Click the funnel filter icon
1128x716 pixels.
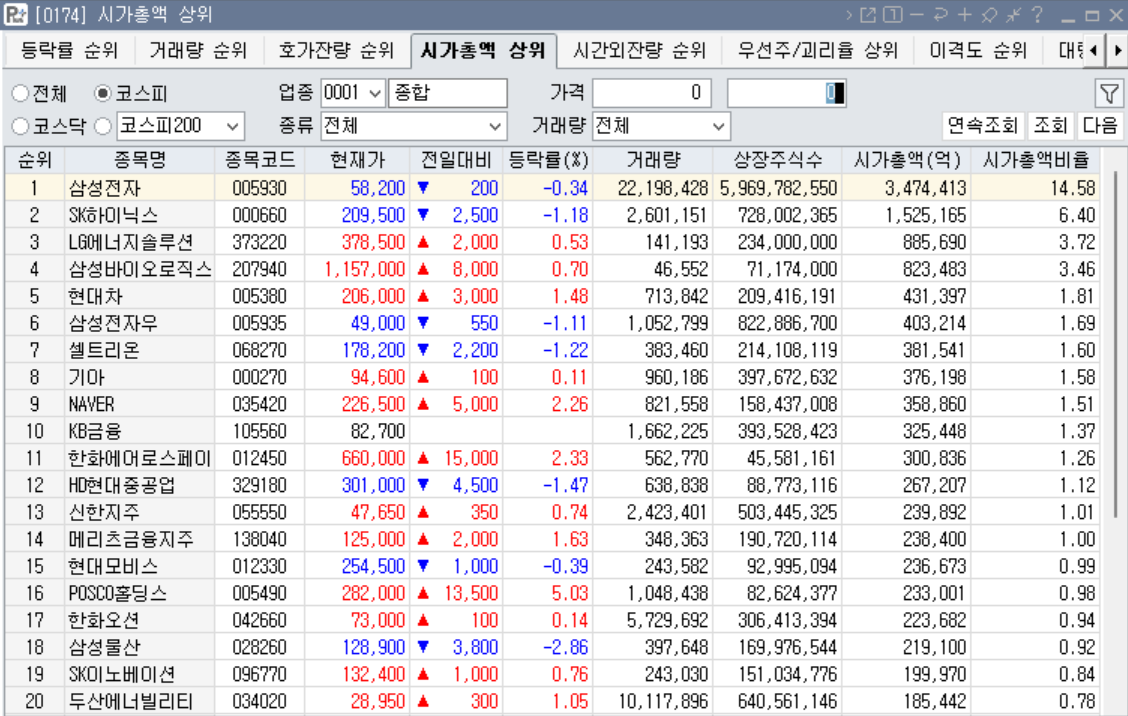1109,93
